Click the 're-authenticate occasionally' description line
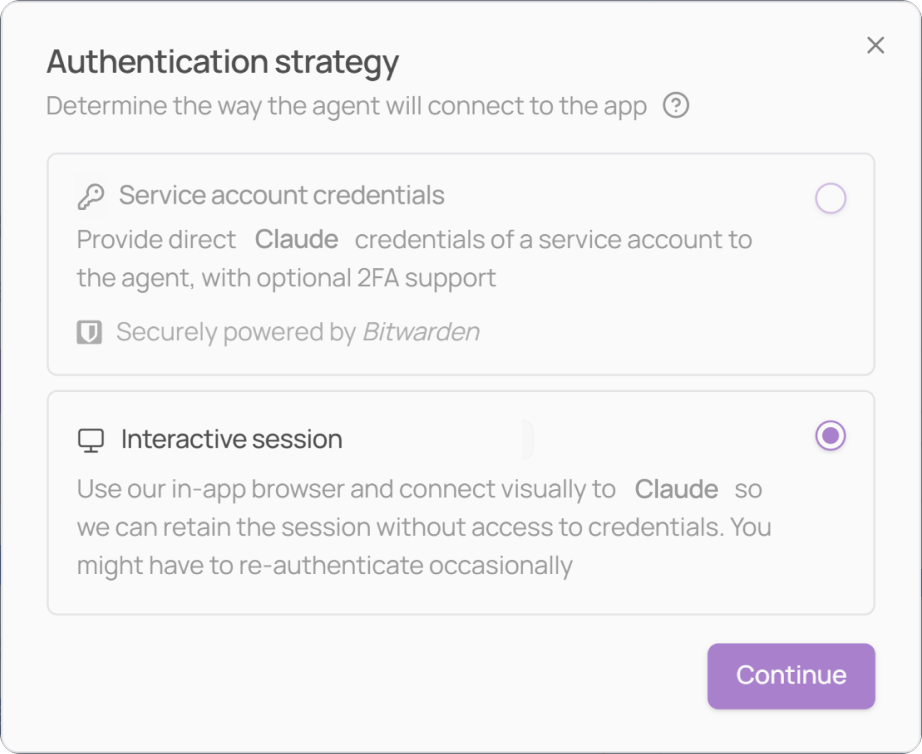Viewport: 922px width, 754px height. (325, 566)
